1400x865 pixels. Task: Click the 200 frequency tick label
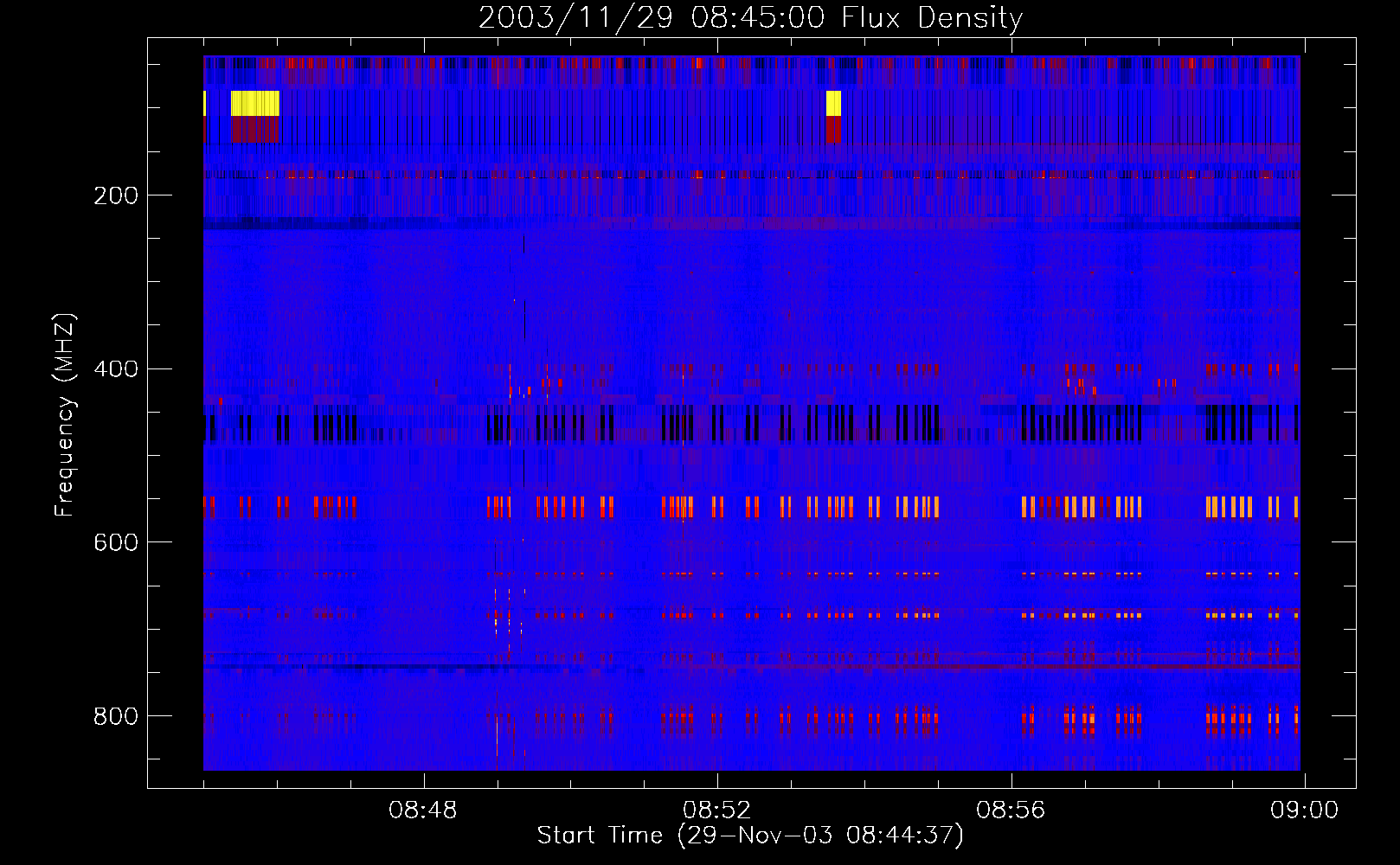(116, 195)
